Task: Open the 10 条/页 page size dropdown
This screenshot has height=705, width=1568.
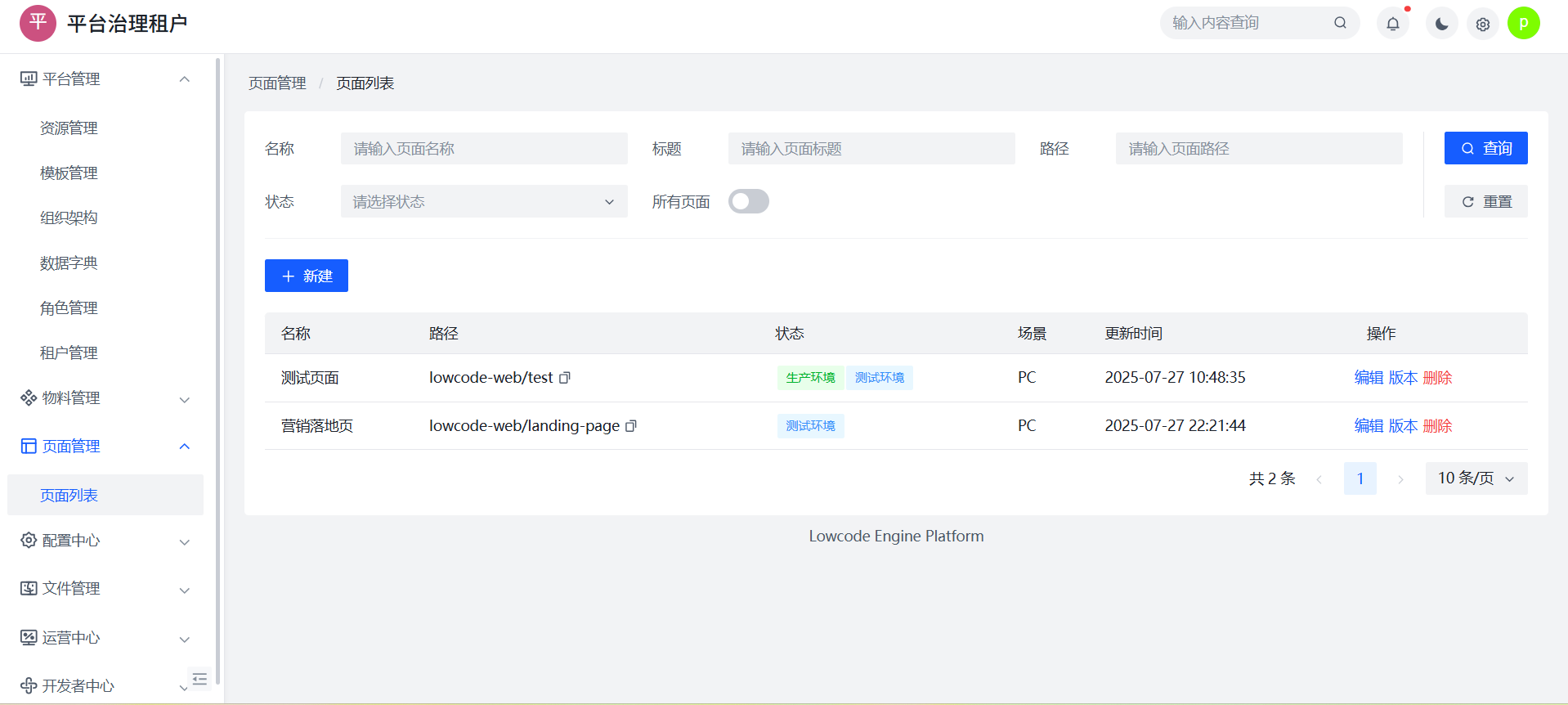Action: coord(1476,478)
